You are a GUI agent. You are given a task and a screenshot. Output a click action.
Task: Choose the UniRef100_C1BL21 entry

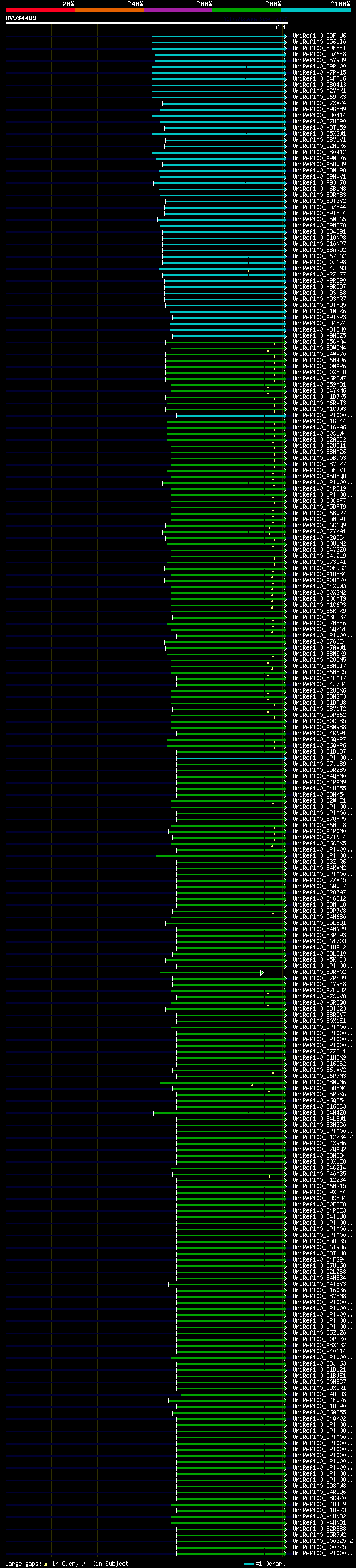319,1369
